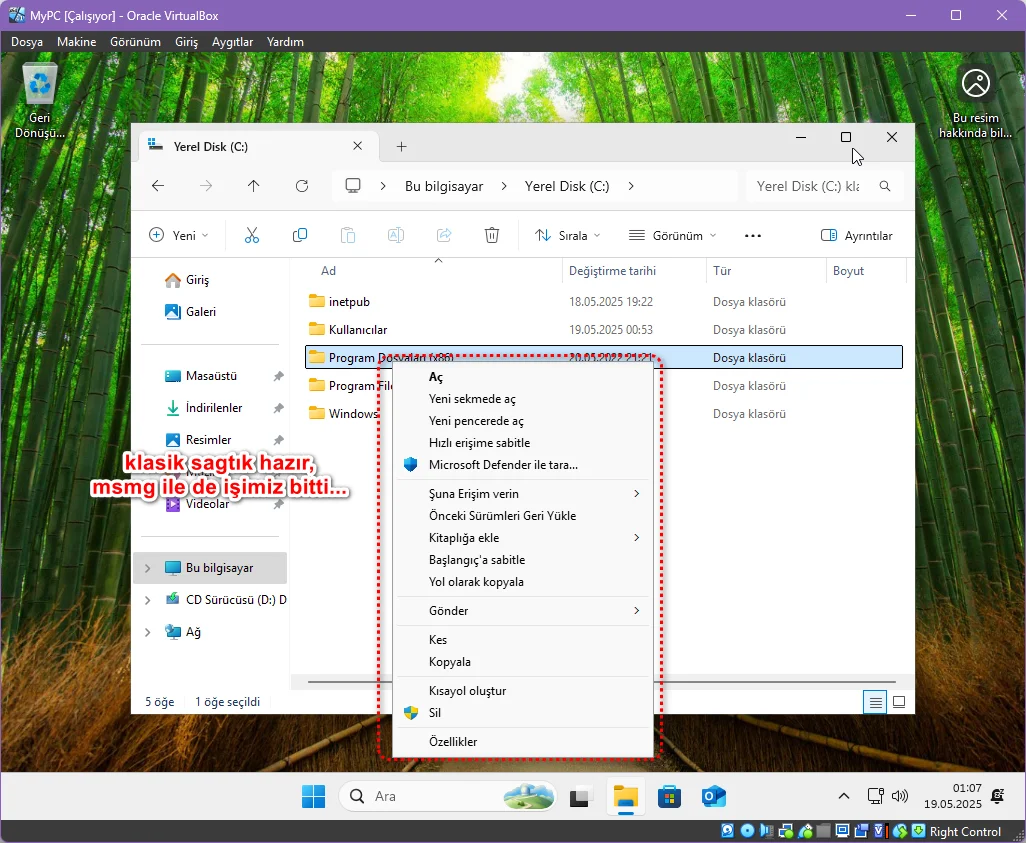This screenshot has width=1026, height=843.
Task: Toggle the Ayrıntılar details pane button
Action: pos(857,236)
